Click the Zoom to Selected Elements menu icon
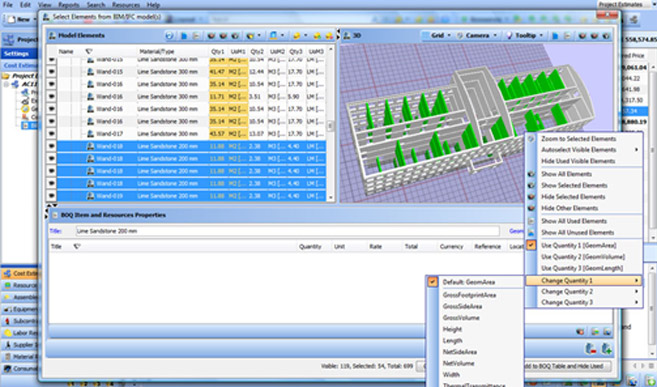This screenshot has height=387, width=657. [531, 139]
